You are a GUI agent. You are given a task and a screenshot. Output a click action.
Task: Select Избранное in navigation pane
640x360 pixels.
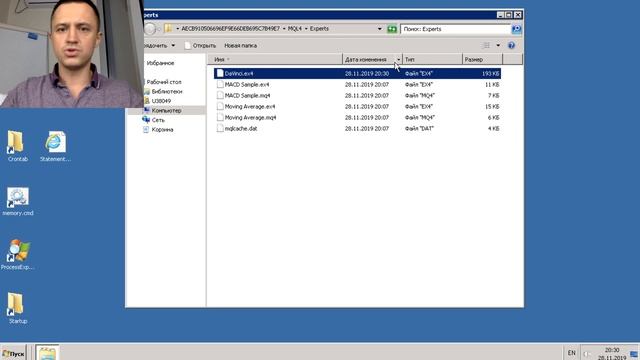click(x=160, y=63)
